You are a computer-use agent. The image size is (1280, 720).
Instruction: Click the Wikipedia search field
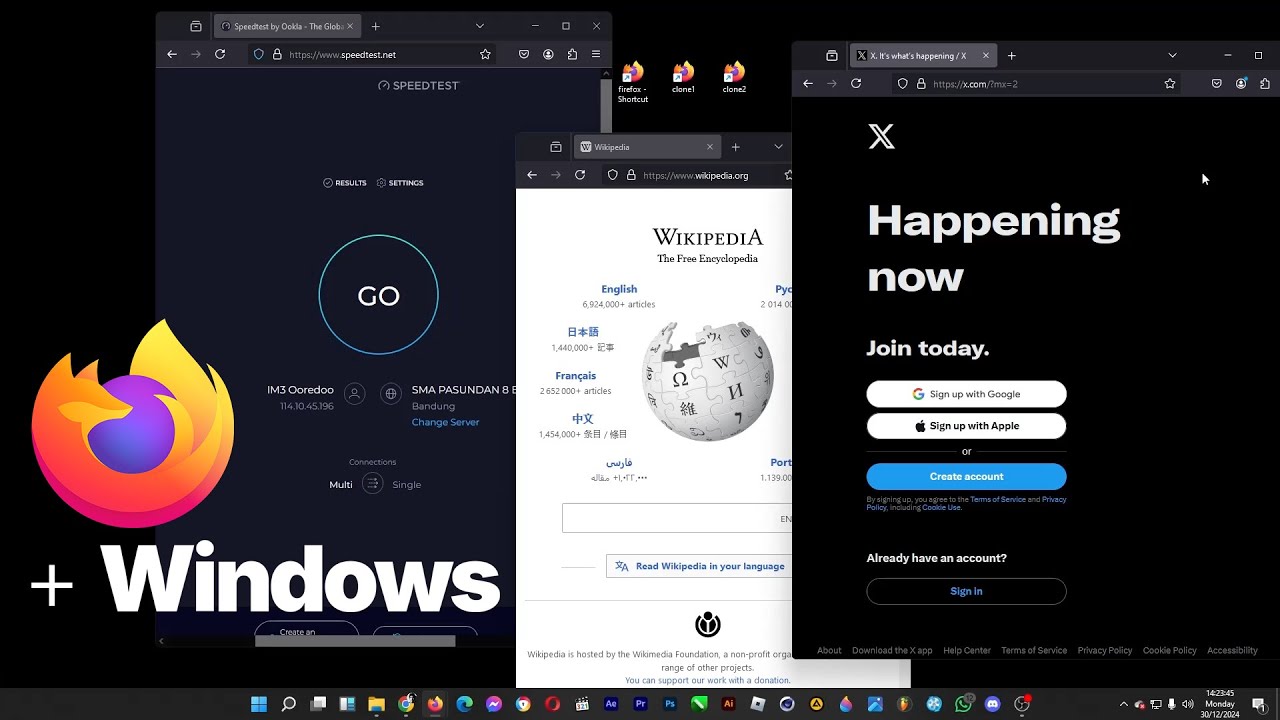677,518
